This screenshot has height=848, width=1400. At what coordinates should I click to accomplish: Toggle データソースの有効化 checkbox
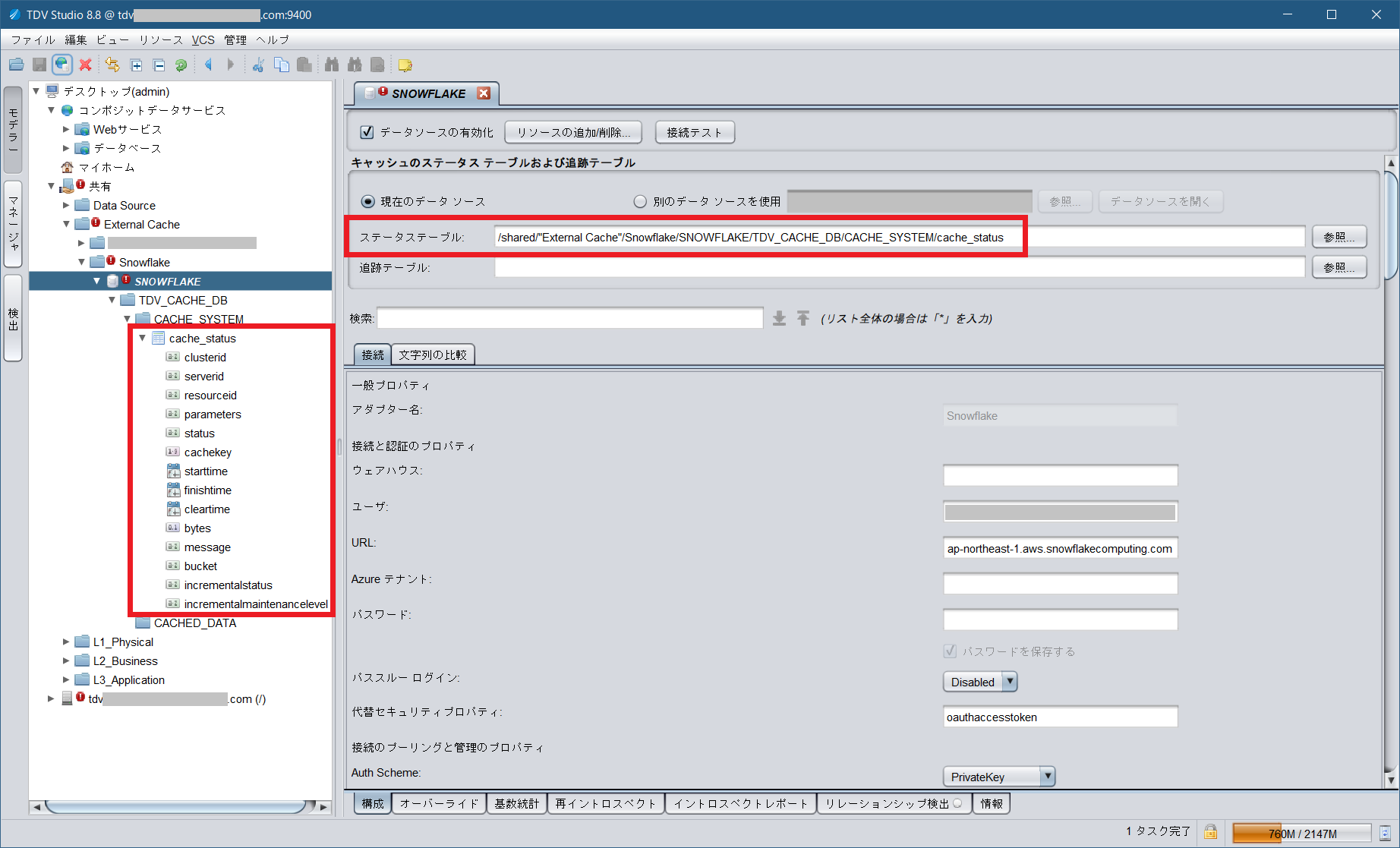pos(367,132)
